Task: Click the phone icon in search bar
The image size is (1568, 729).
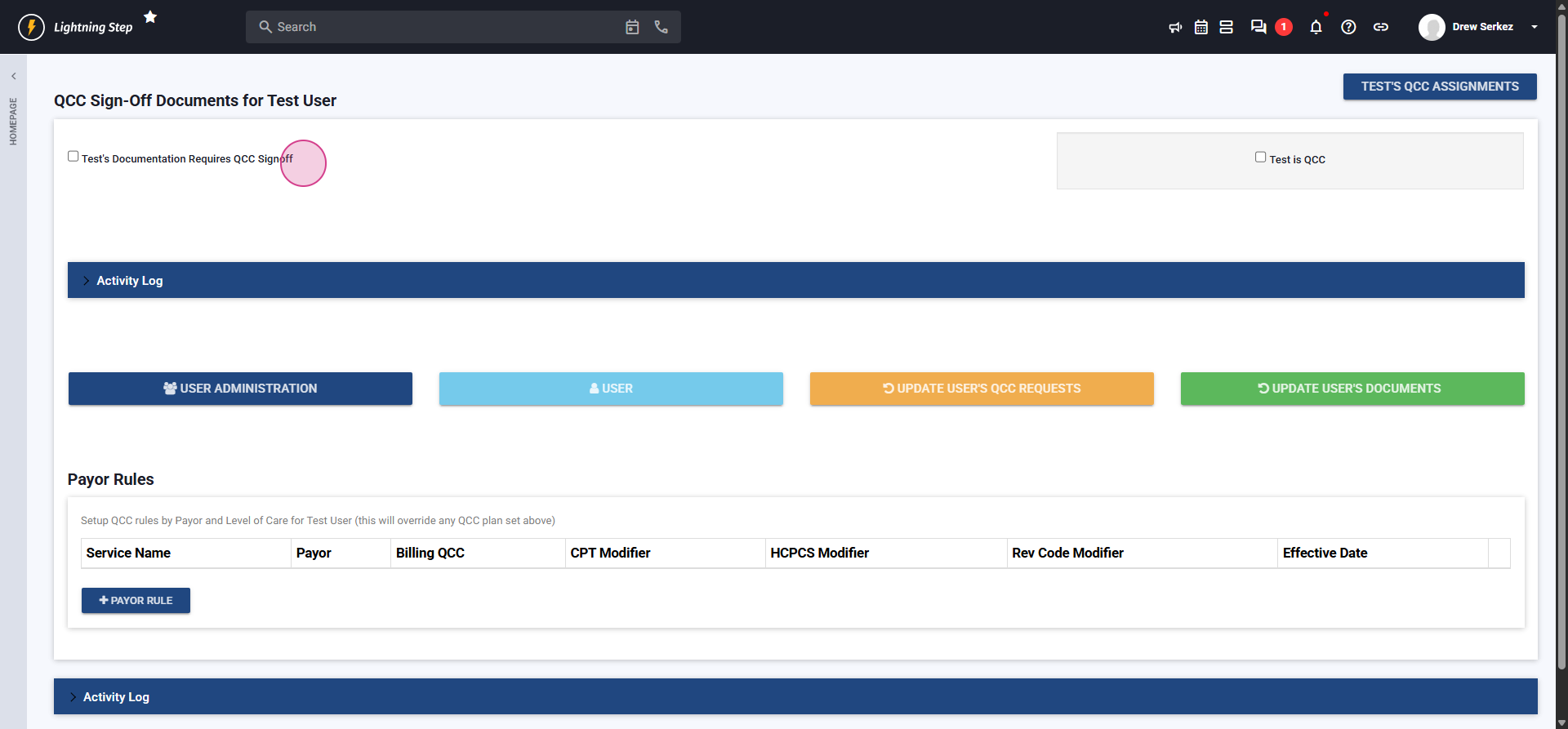Action: (661, 27)
